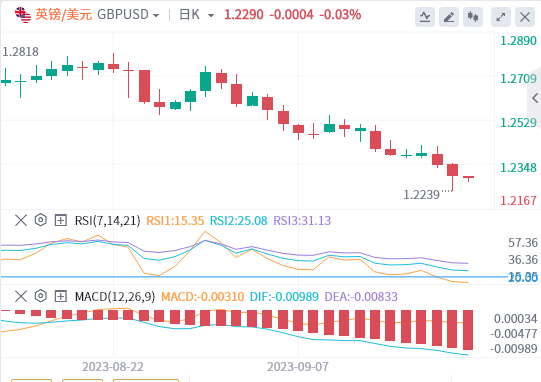541x382 pixels.
Task: Close the chart with top-right X icon
Action: point(525,17)
